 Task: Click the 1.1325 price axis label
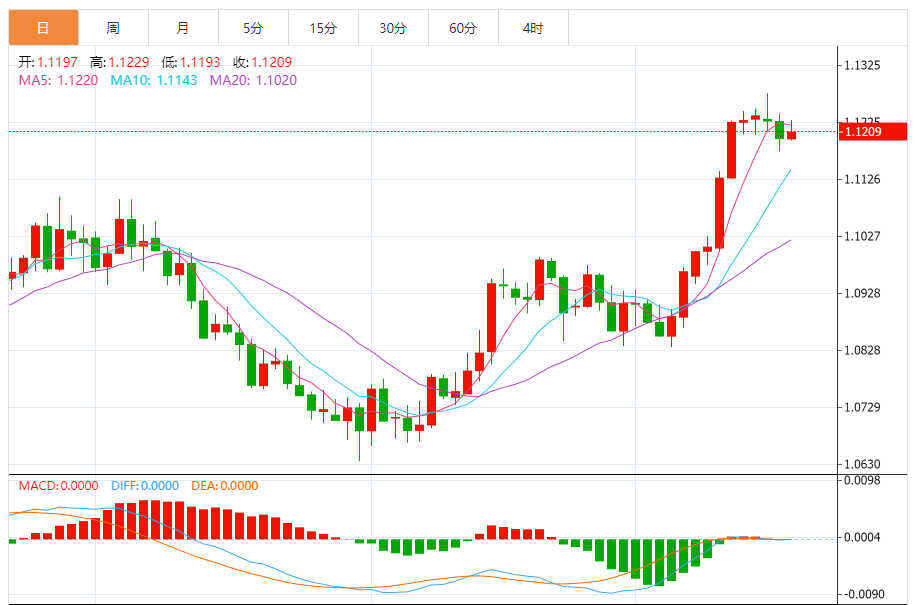[862, 65]
